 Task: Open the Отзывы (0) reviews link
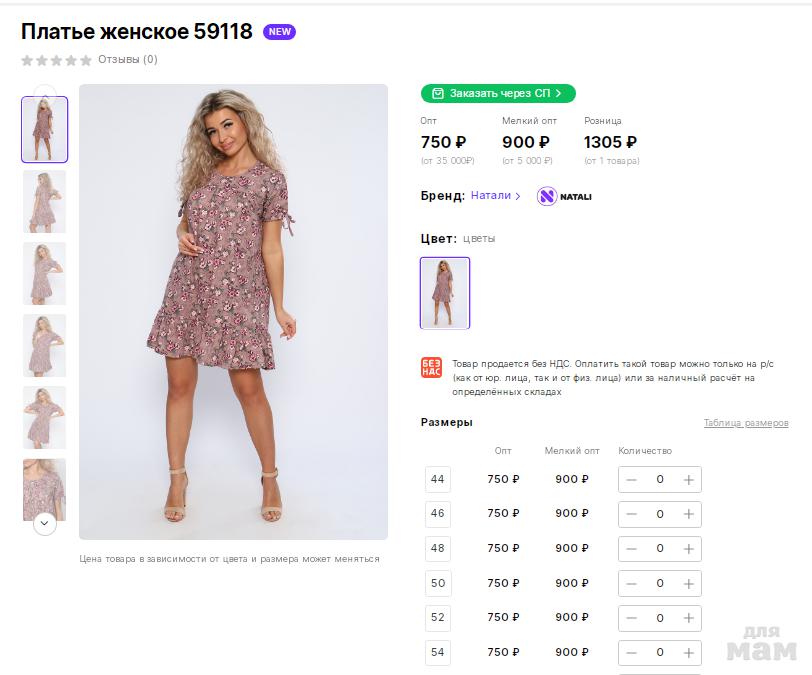tap(127, 60)
